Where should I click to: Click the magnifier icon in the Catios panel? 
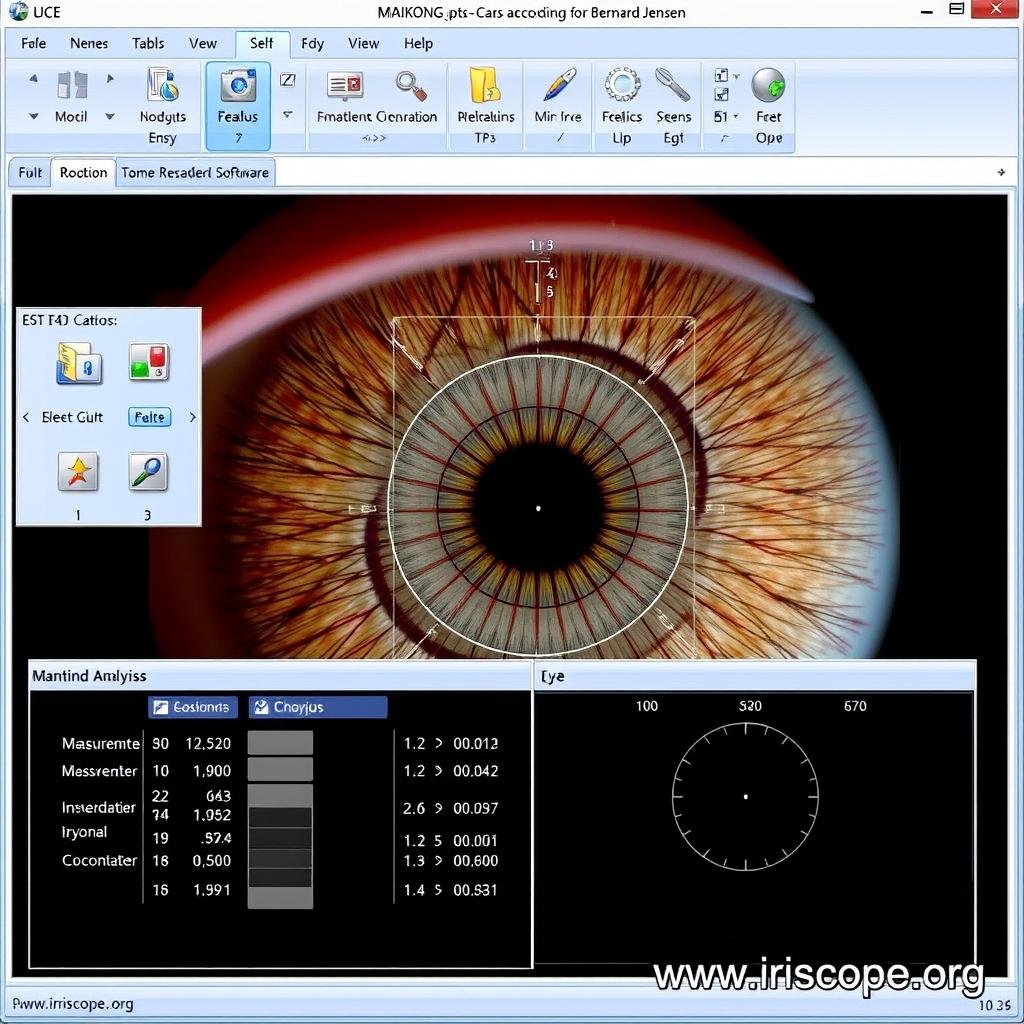[x=148, y=470]
